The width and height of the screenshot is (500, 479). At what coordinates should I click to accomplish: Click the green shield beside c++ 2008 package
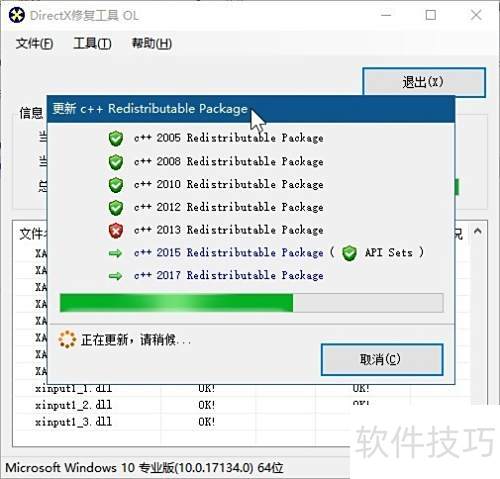[x=116, y=162]
